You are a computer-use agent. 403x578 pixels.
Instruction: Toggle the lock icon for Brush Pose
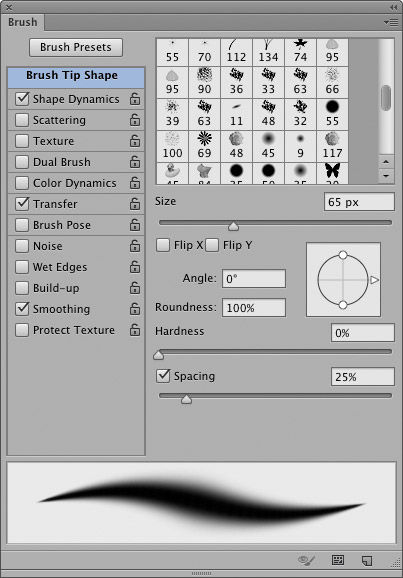click(x=135, y=224)
